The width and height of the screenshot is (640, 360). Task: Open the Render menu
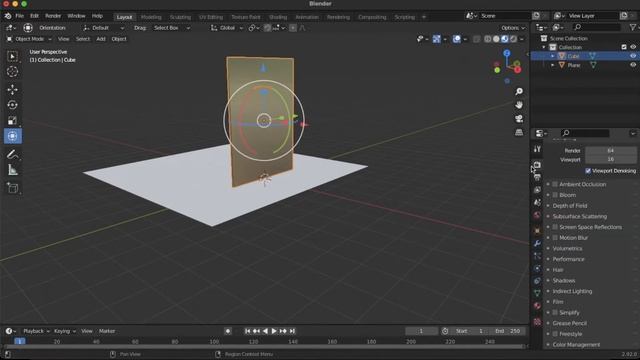[x=53, y=16]
